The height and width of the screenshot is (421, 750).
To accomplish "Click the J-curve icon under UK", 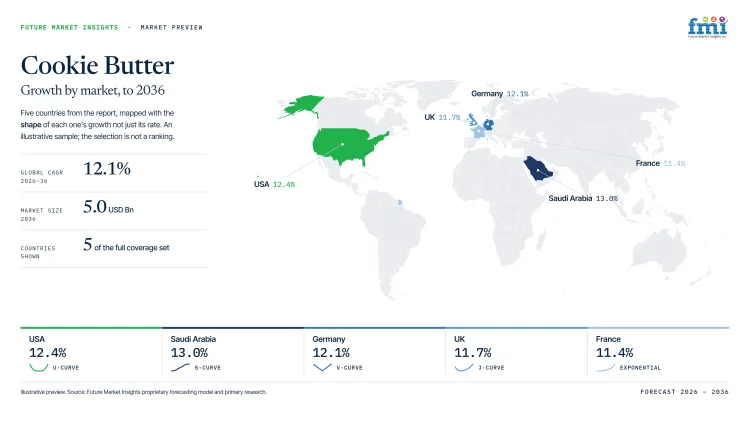I will coord(463,367).
